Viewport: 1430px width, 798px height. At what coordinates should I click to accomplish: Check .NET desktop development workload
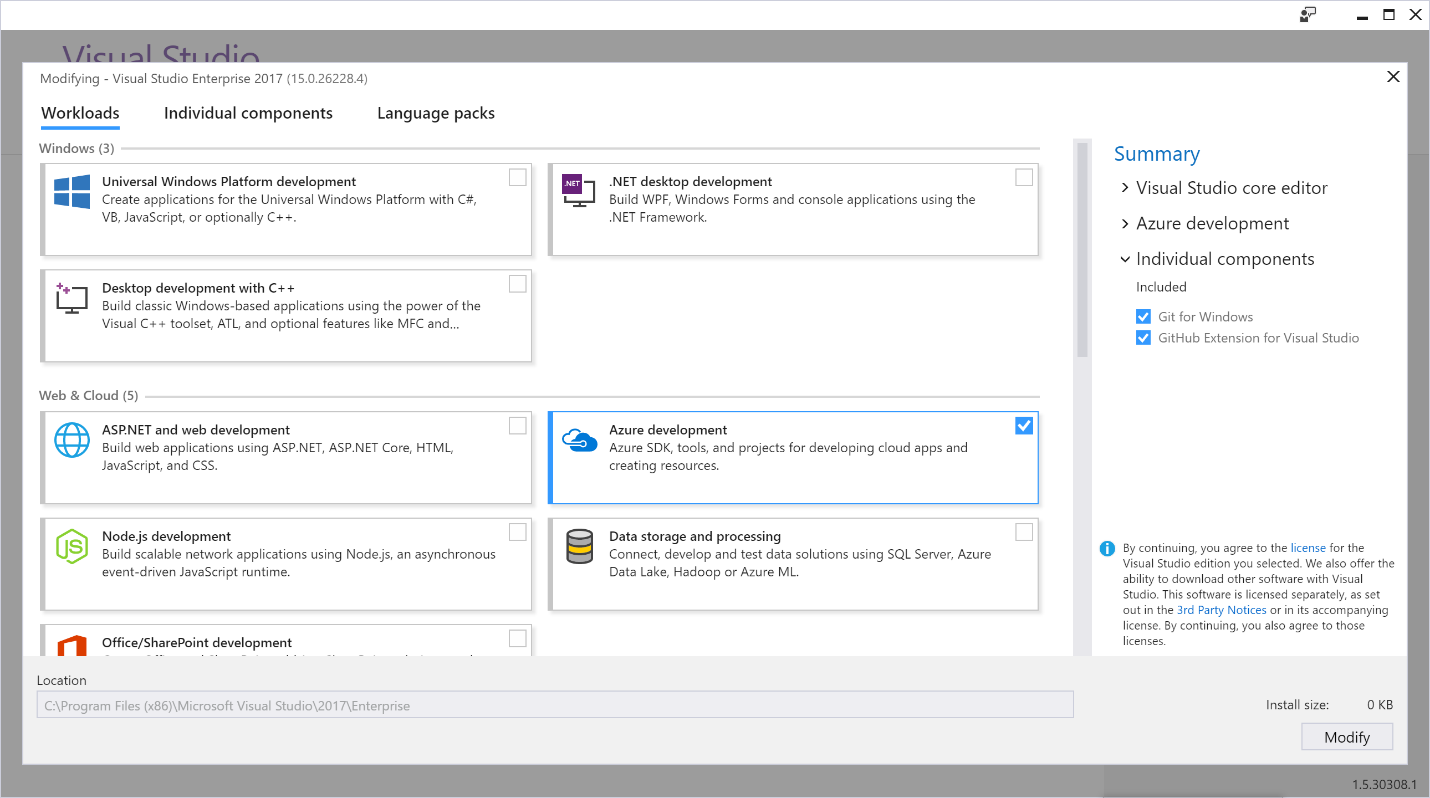point(1024,177)
